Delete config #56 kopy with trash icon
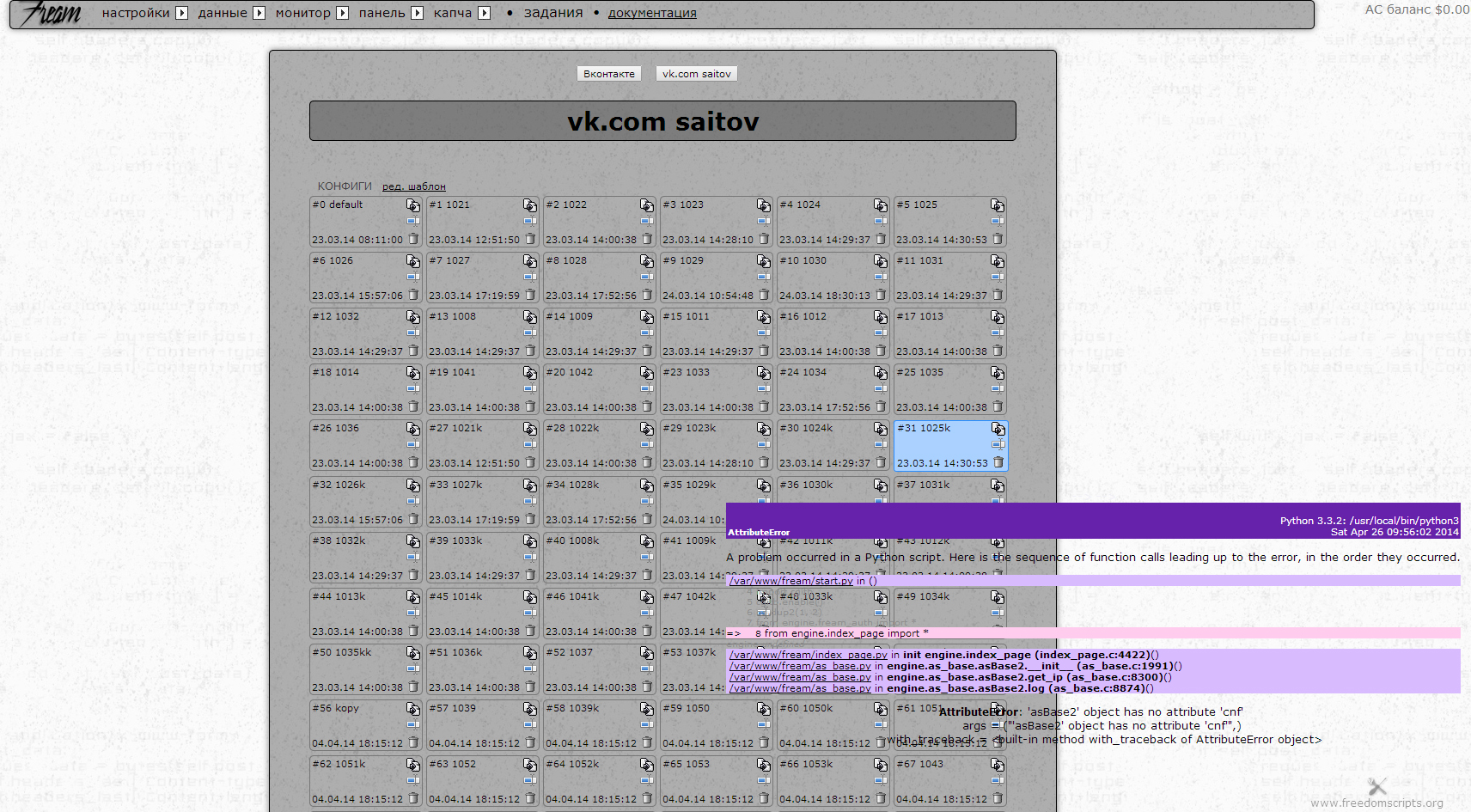The height and width of the screenshot is (812, 1471). coord(413,742)
